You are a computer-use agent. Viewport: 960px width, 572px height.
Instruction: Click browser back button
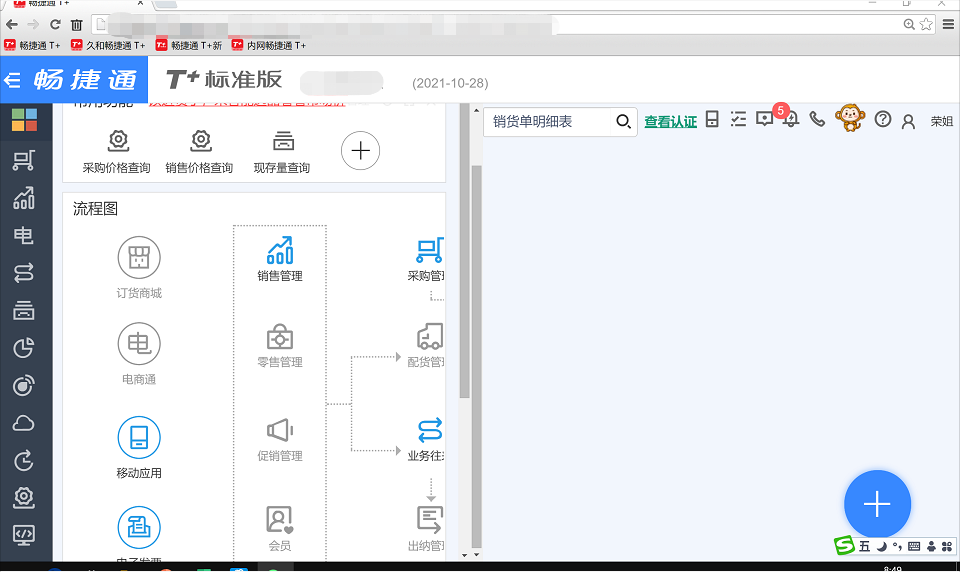[12, 24]
